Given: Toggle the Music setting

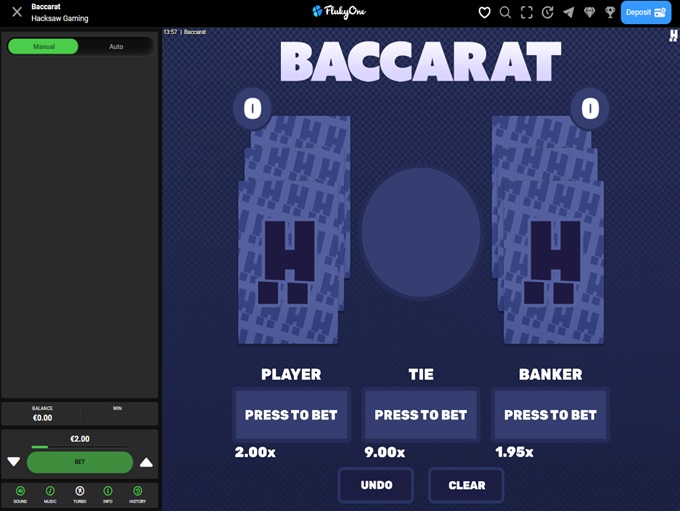Looking at the screenshot, I should (50, 491).
